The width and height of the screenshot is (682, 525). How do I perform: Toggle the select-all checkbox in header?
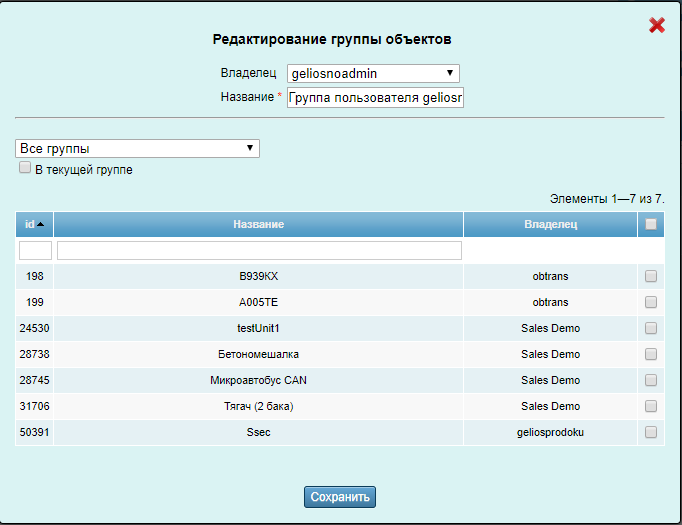[651, 224]
